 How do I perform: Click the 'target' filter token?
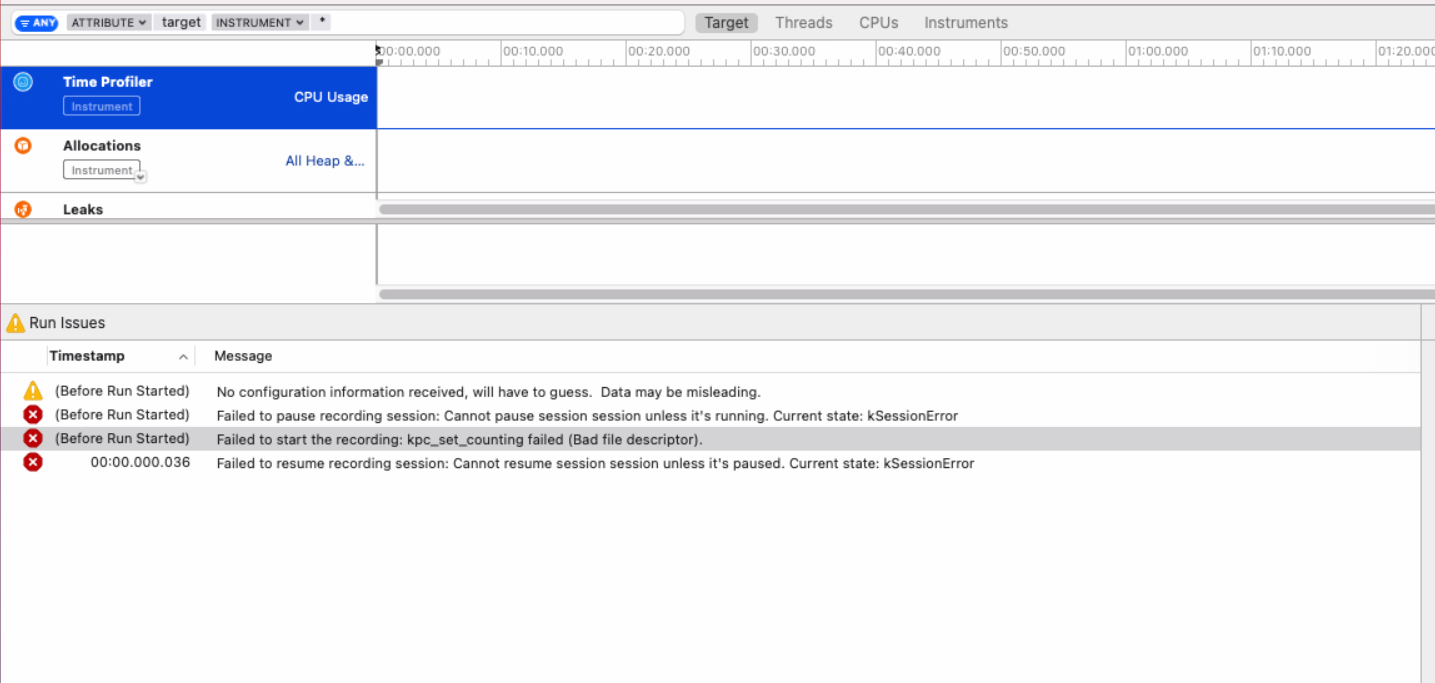182,22
